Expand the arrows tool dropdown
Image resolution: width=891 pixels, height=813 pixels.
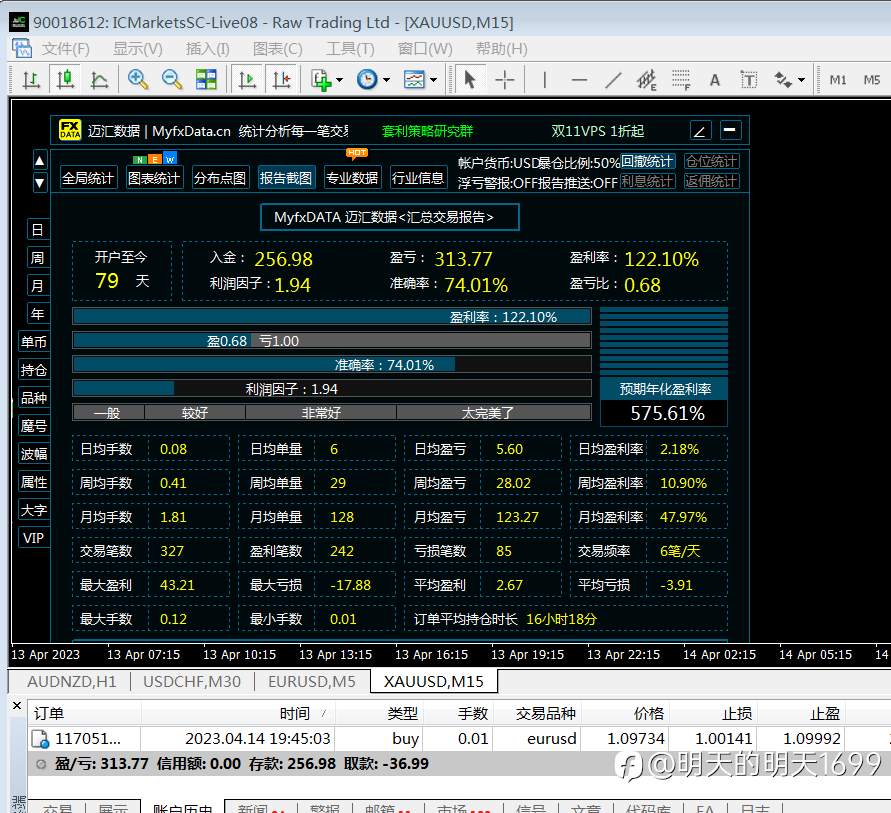[x=801, y=80]
